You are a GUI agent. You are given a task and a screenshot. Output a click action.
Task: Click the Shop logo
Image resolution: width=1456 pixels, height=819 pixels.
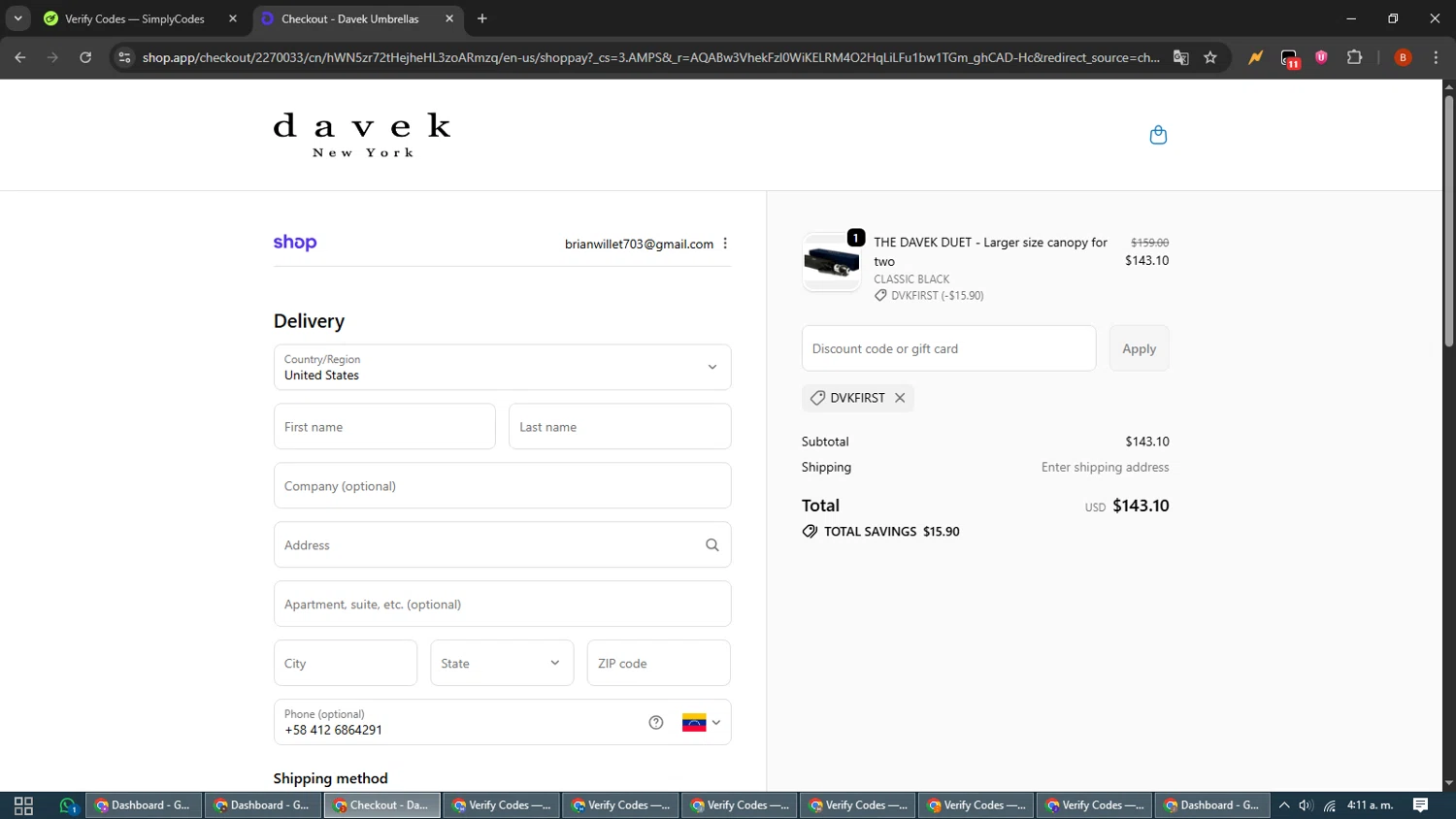coord(295,243)
